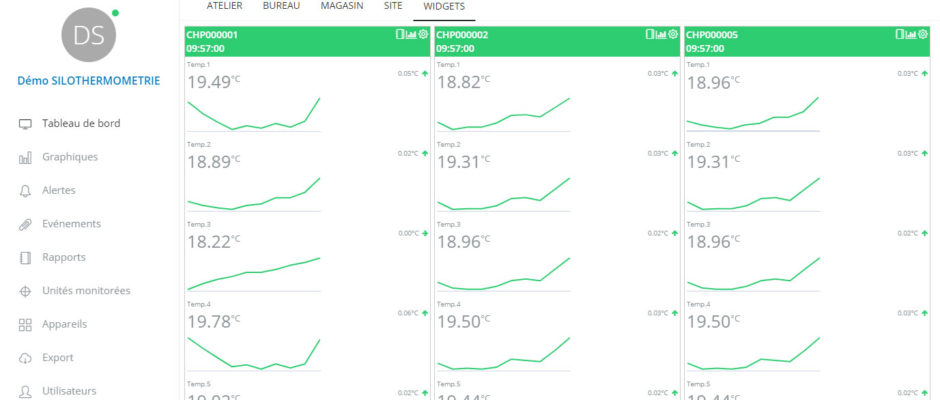This screenshot has height=400, width=940.
Task: Switch to the SITE tab
Action: [393, 6]
